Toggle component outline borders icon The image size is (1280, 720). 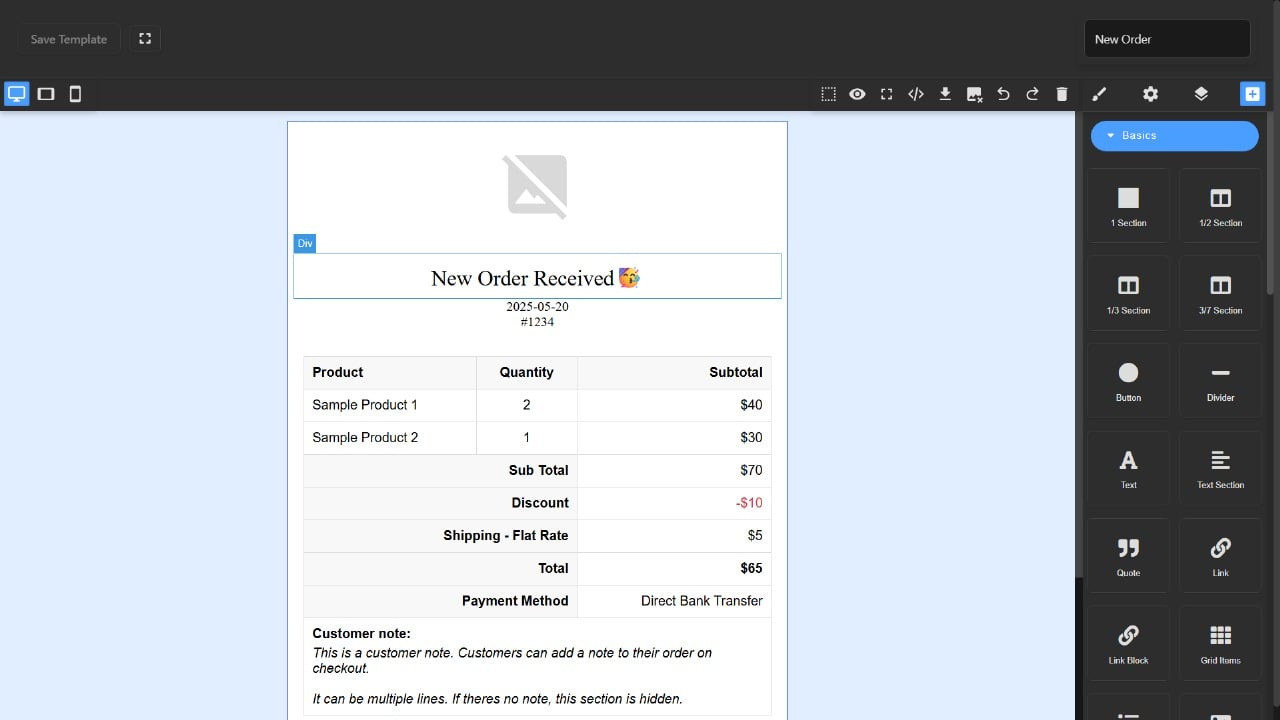coord(828,94)
